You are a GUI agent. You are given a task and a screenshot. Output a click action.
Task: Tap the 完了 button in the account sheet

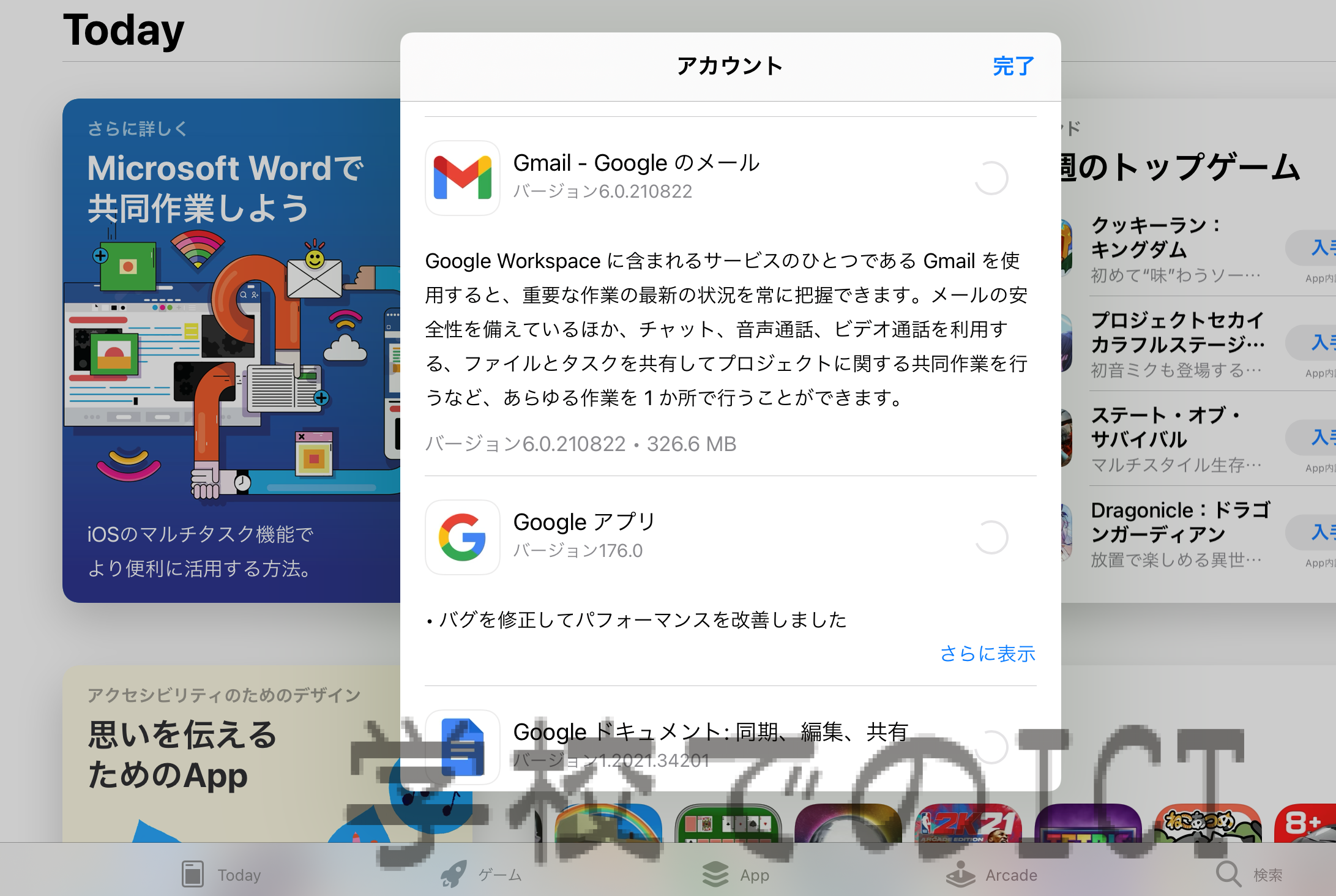click(x=1013, y=66)
